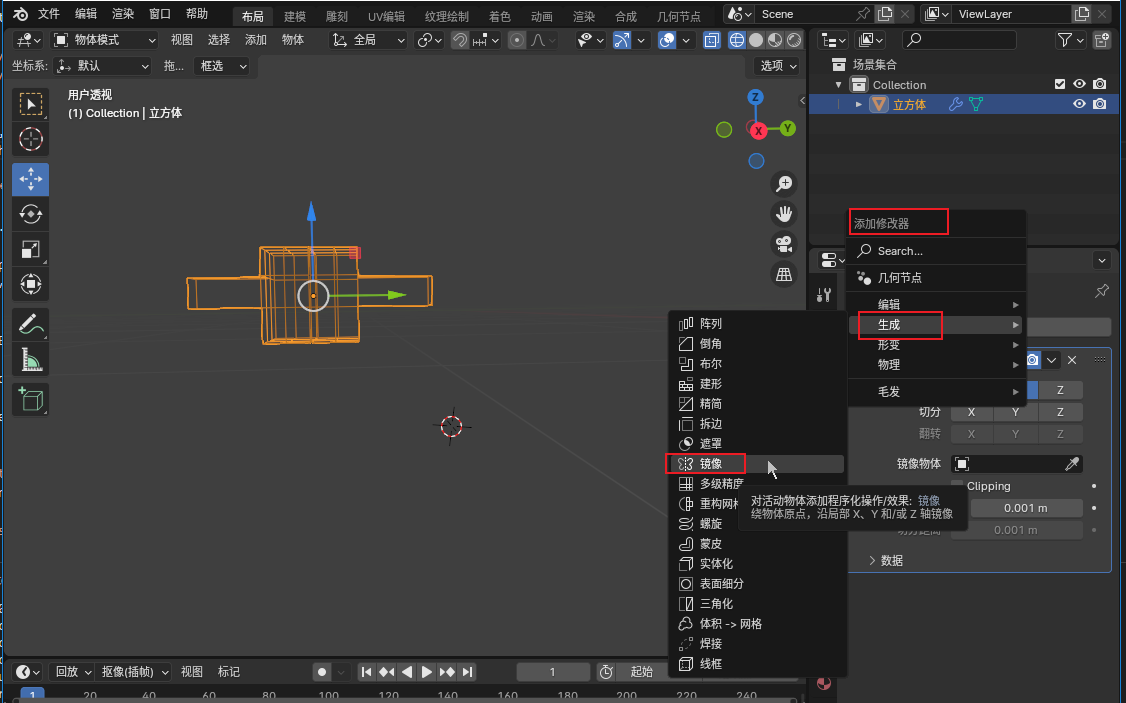Choose 镜像 modifier from the menu
1126x703 pixels.
pos(708,464)
